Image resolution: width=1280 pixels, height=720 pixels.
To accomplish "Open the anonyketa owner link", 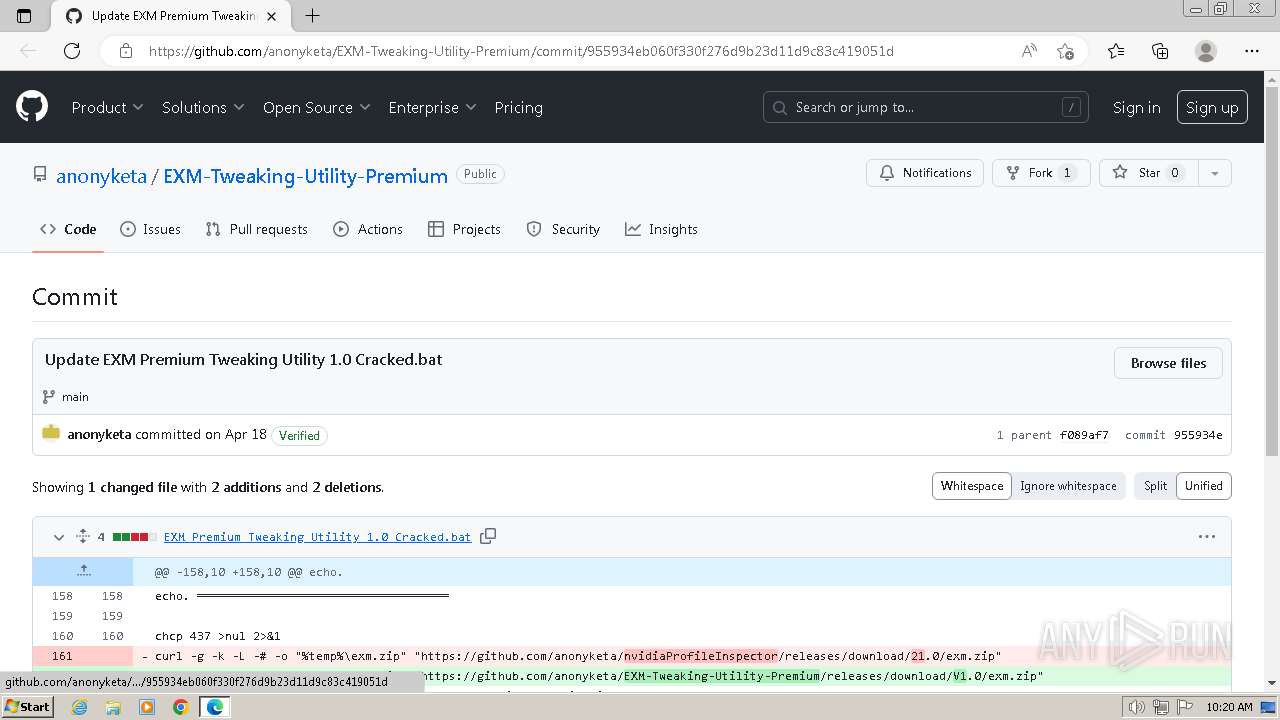I will coord(101,176).
